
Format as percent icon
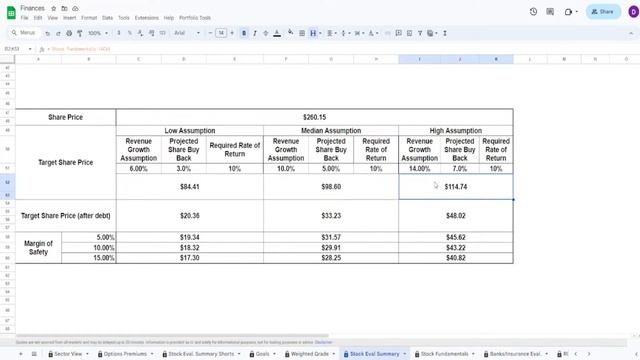pos(130,33)
